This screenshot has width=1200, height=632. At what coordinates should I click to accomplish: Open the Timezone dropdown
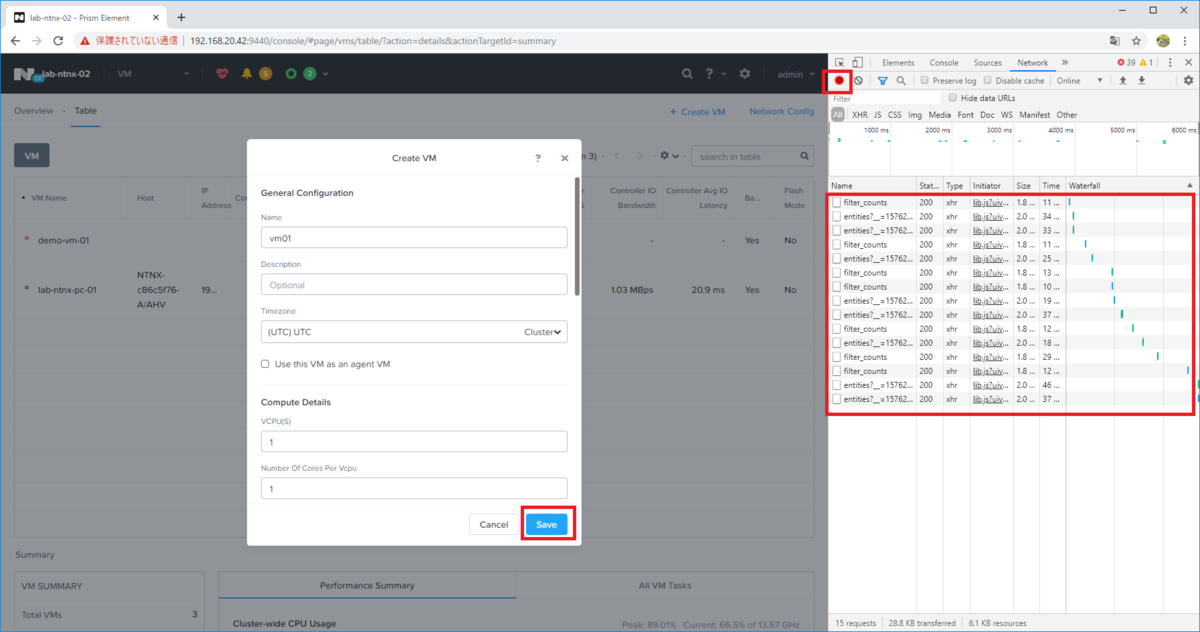[414, 331]
